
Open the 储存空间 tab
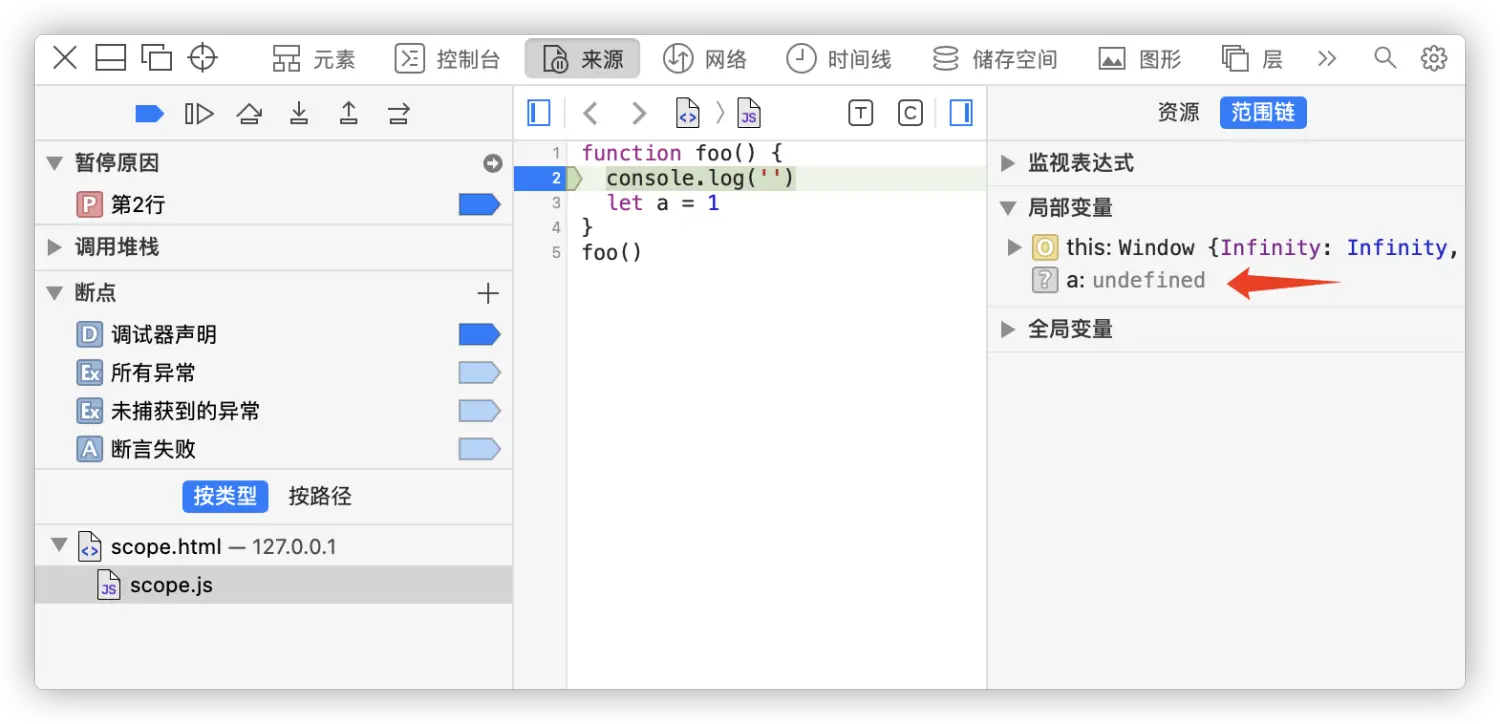pyautogui.click(x=994, y=59)
